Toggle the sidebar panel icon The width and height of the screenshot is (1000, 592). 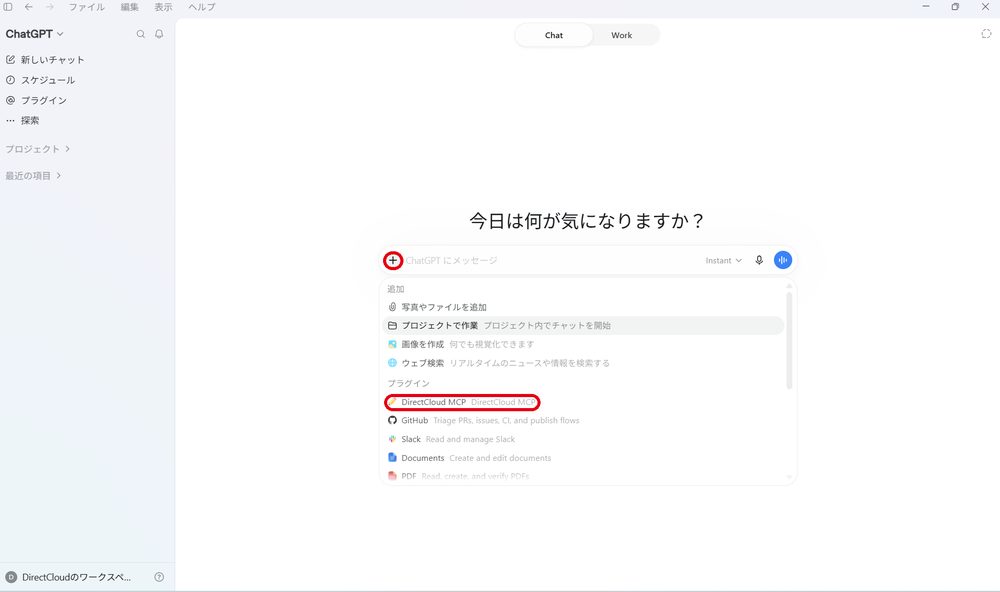click(8, 7)
